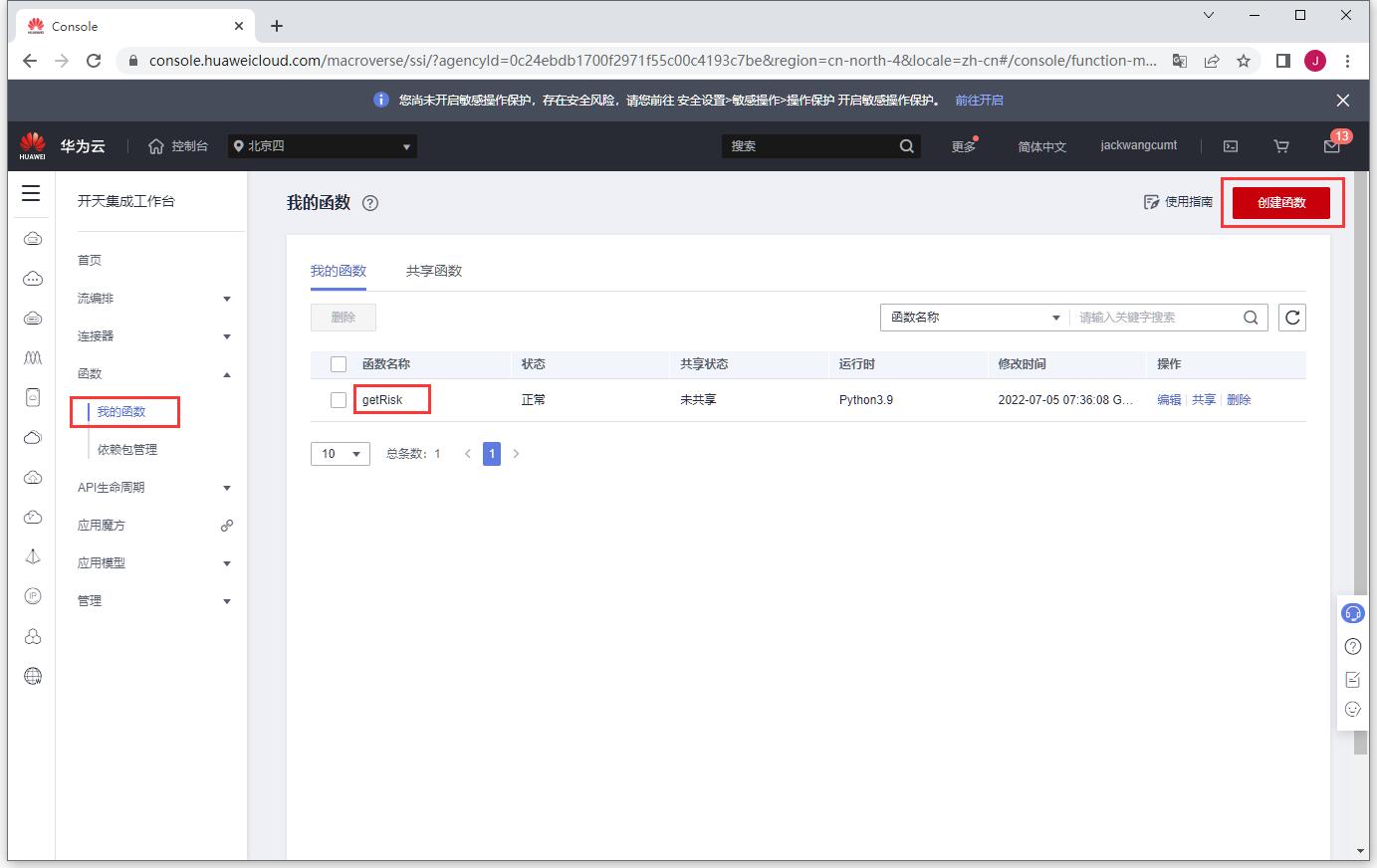
Task: Close the Console browser tab
Action: pyautogui.click(x=239, y=26)
